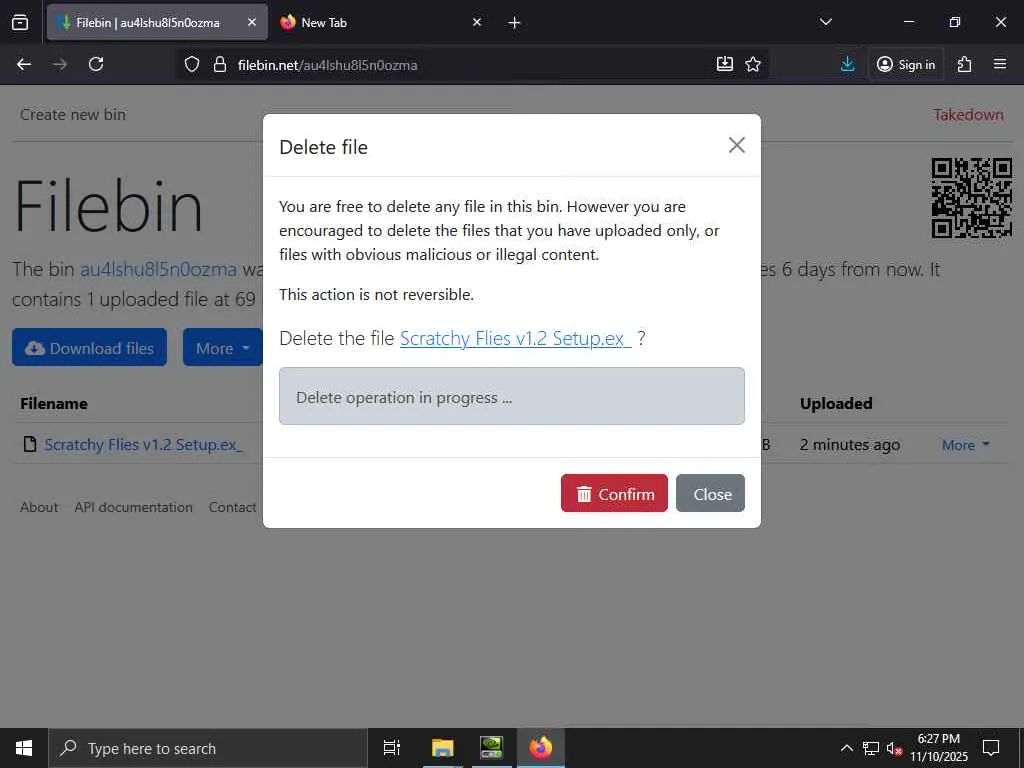This screenshot has width=1024, height=768.
Task: Confirm the file deletion
Action: pos(614,493)
